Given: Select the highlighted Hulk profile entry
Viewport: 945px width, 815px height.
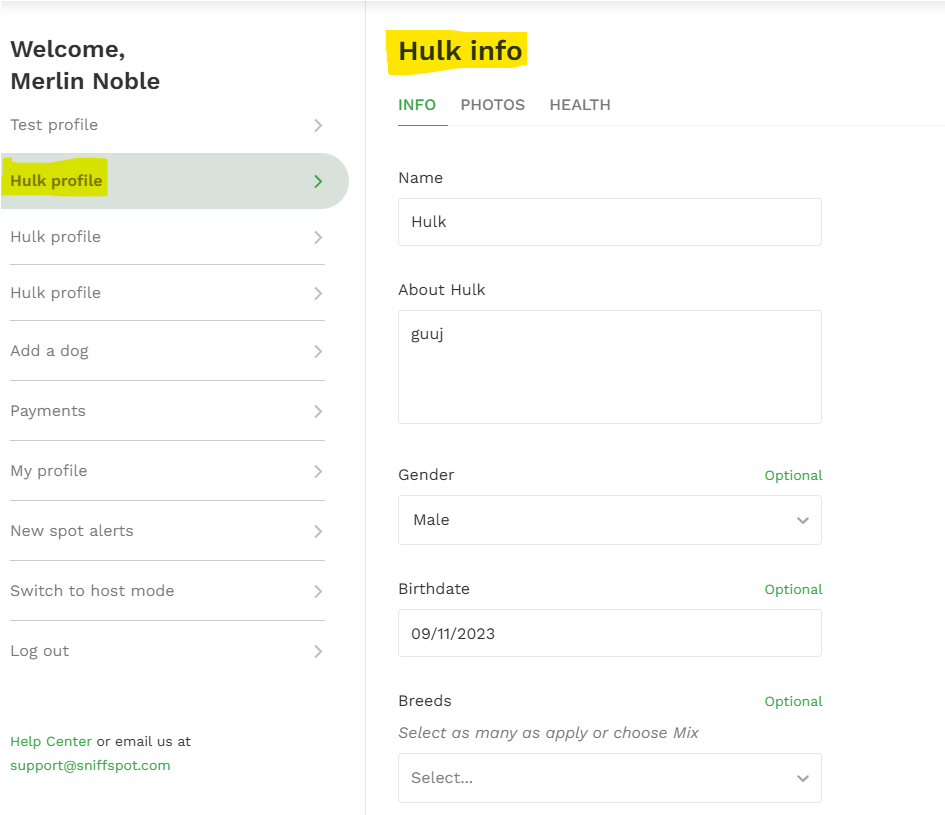Looking at the screenshot, I should tap(175, 181).
